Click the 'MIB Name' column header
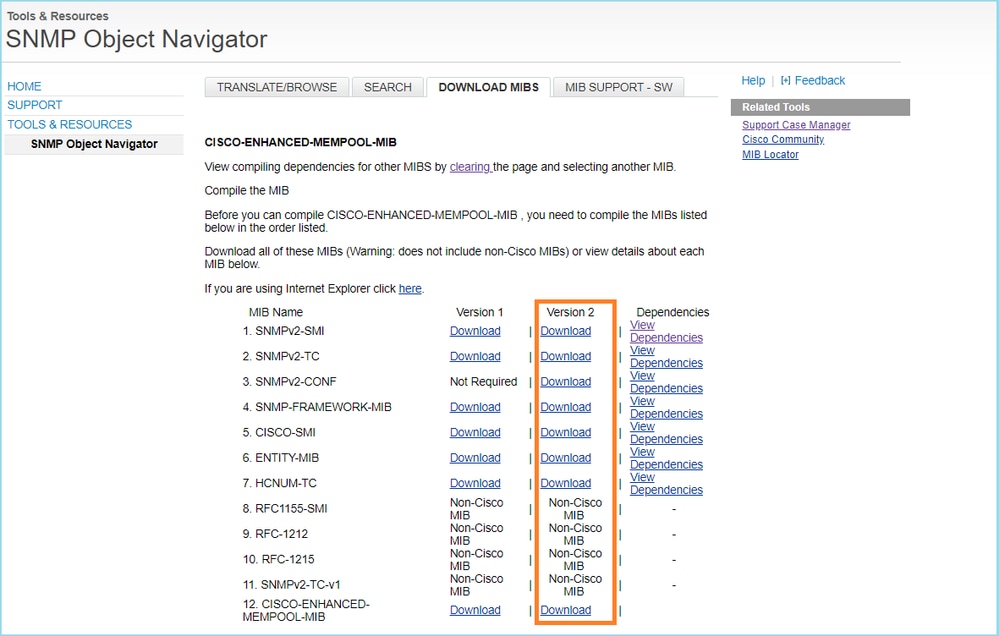 tap(275, 312)
